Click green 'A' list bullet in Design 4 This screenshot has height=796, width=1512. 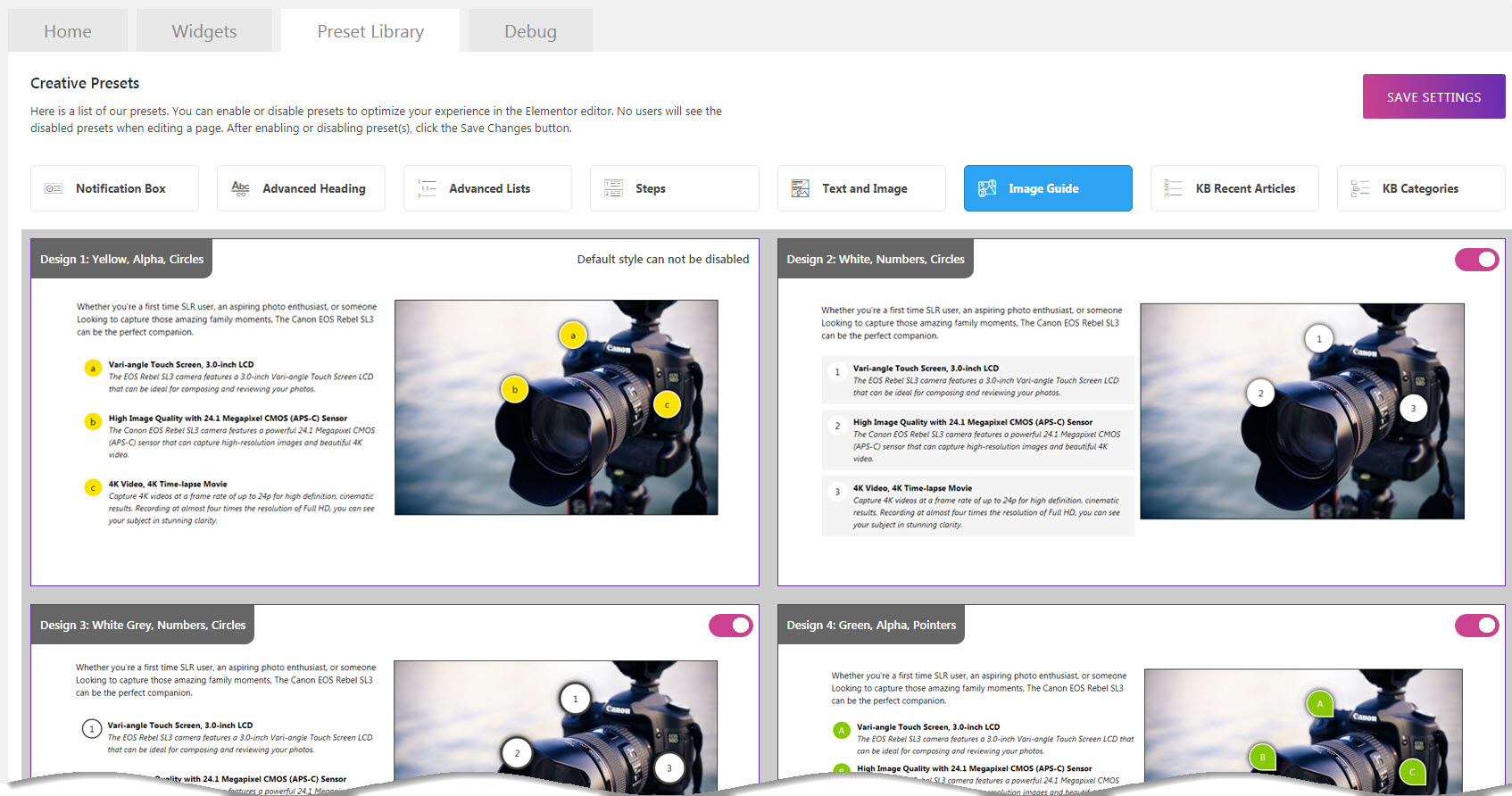[x=841, y=730]
